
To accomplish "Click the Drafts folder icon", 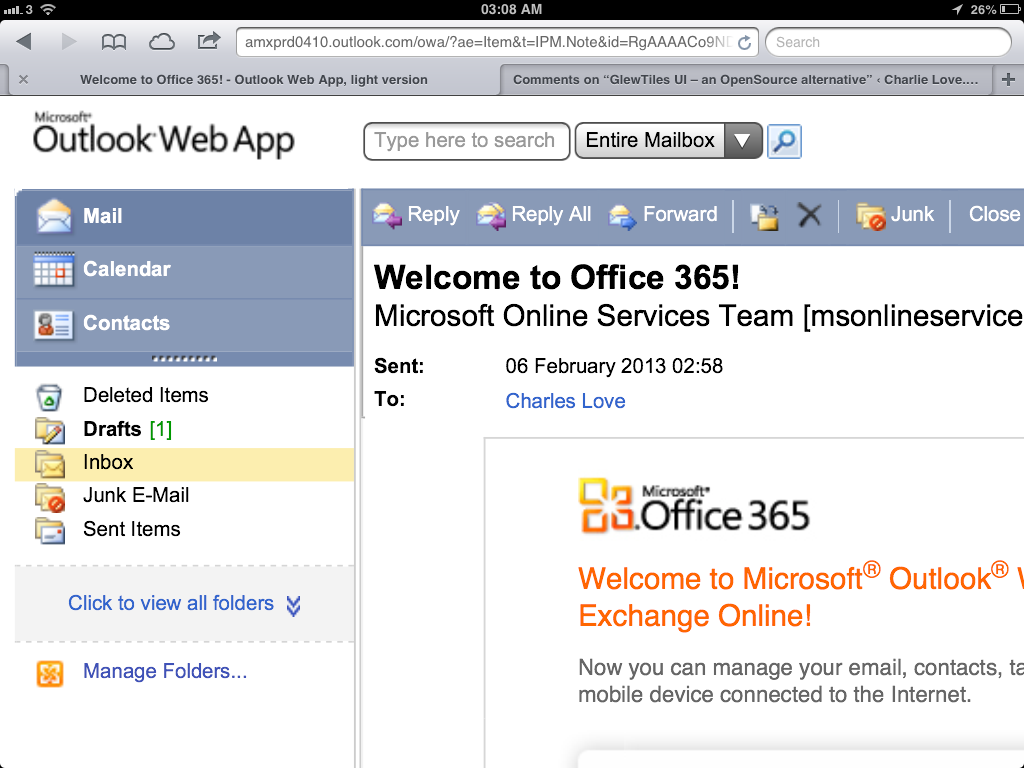I will tap(50, 430).
